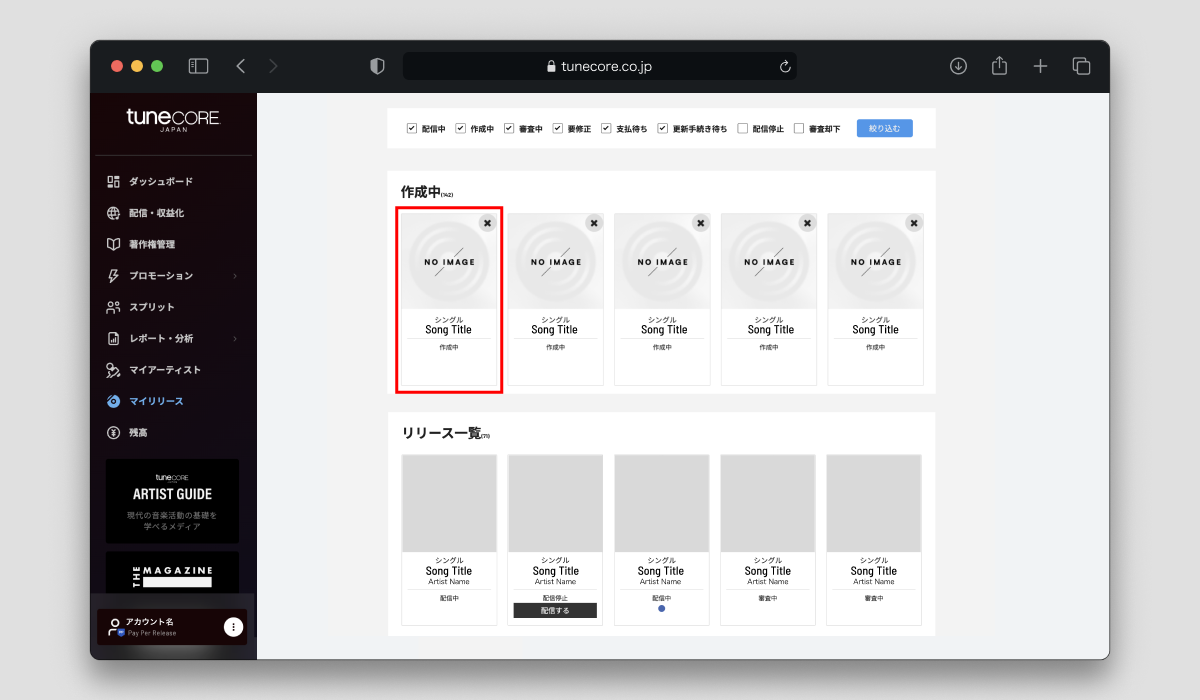Open THE MAGAZINE banner

172,572
